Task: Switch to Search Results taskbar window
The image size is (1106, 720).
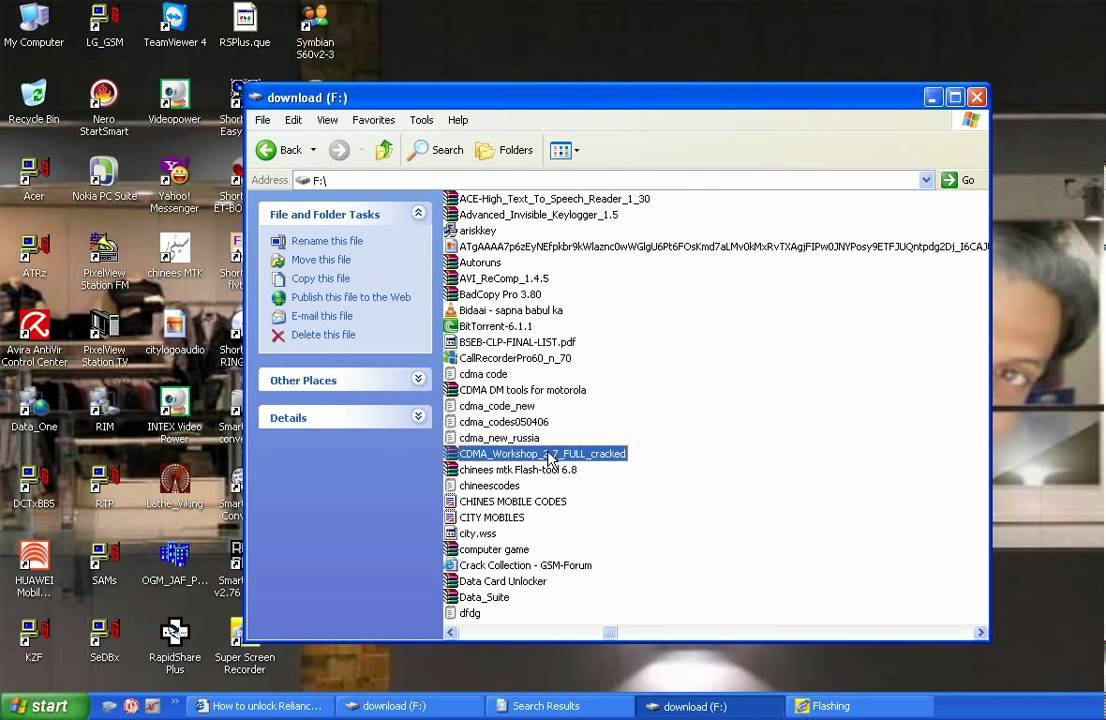Action: 559,706
